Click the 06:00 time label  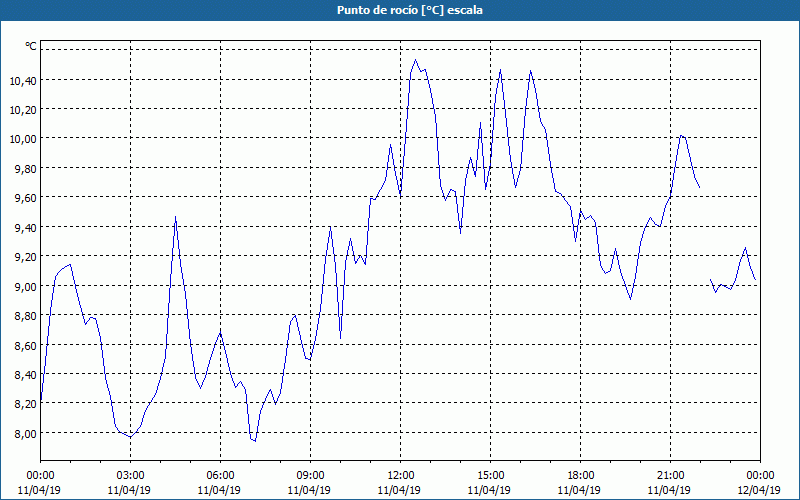pyautogui.click(x=220, y=476)
